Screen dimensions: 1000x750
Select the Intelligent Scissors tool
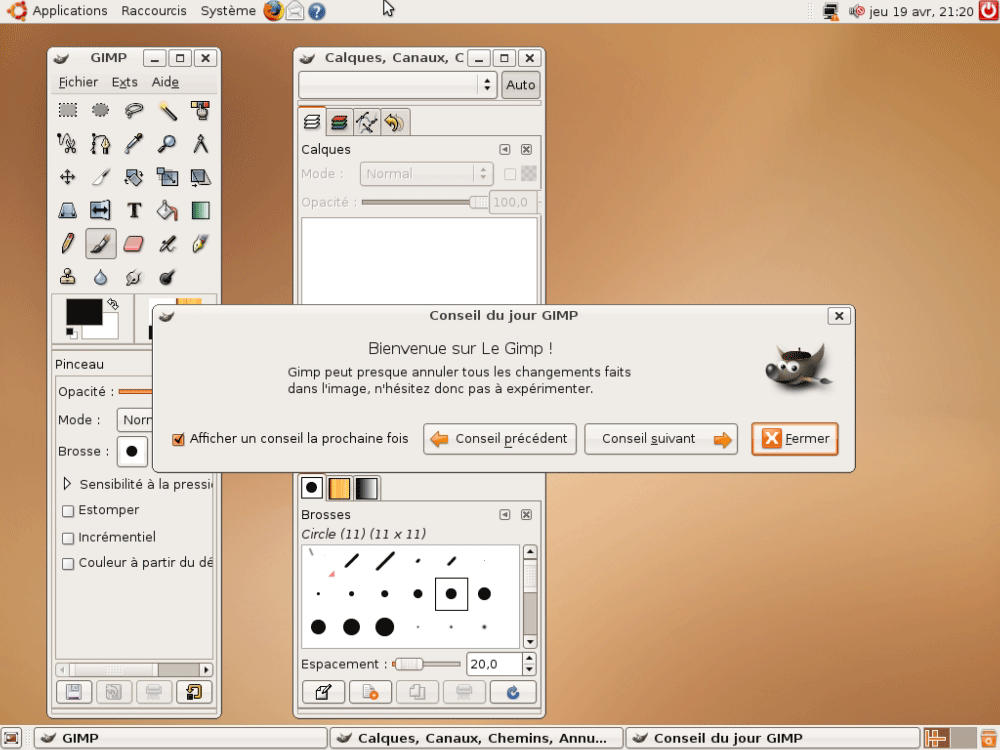68,143
